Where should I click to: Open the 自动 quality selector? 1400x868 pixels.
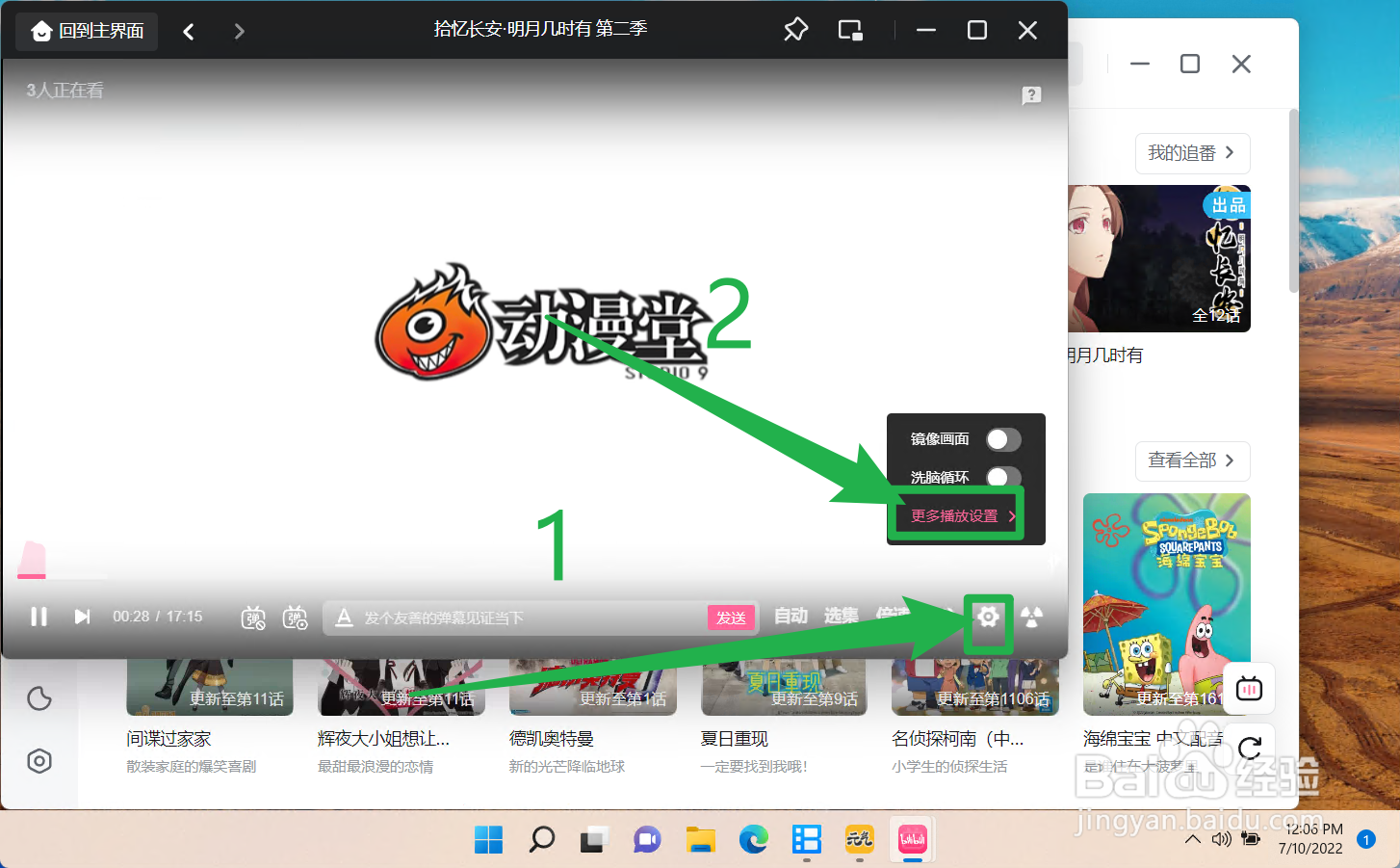click(791, 616)
